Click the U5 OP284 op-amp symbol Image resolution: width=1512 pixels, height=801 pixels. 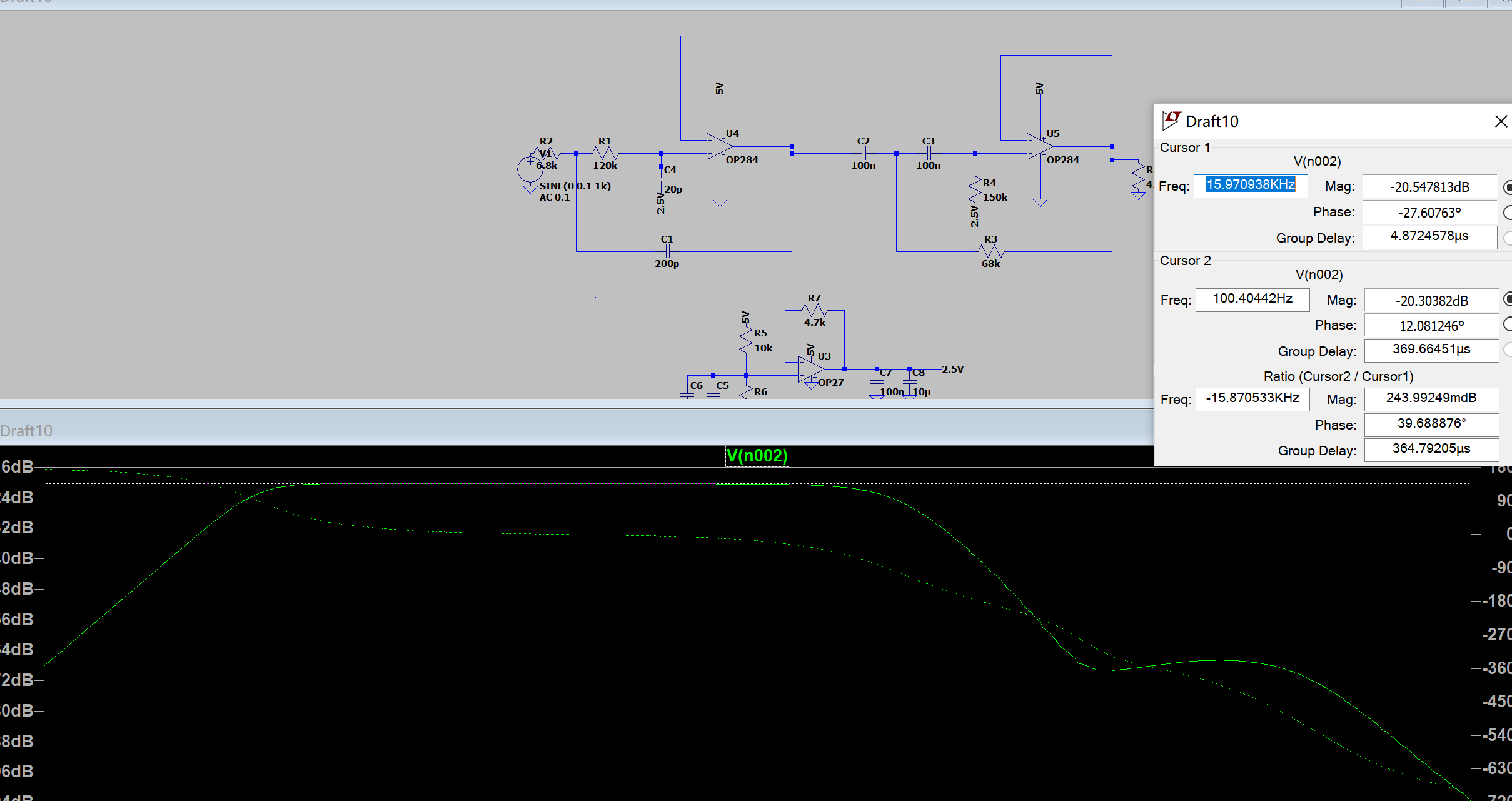point(1039,147)
